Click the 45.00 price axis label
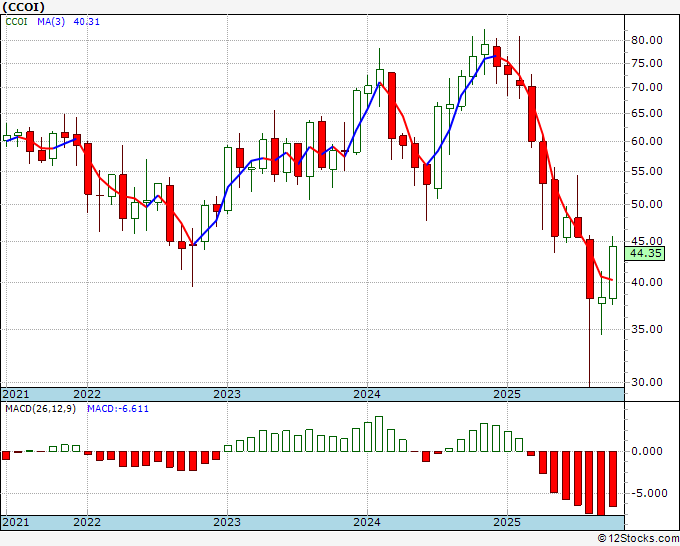This screenshot has height=546, width=680. point(647,241)
